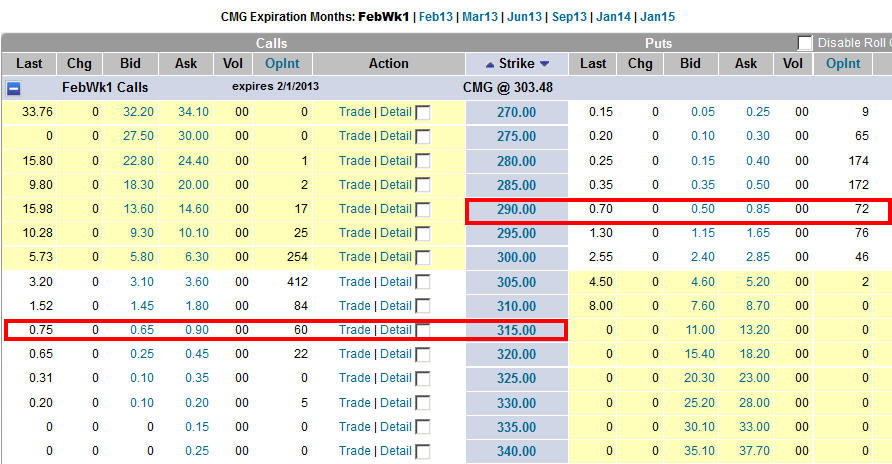892x464 pixels.
Task: Select the FebWk1 expiration month
Action: click(x=383, y=16)
